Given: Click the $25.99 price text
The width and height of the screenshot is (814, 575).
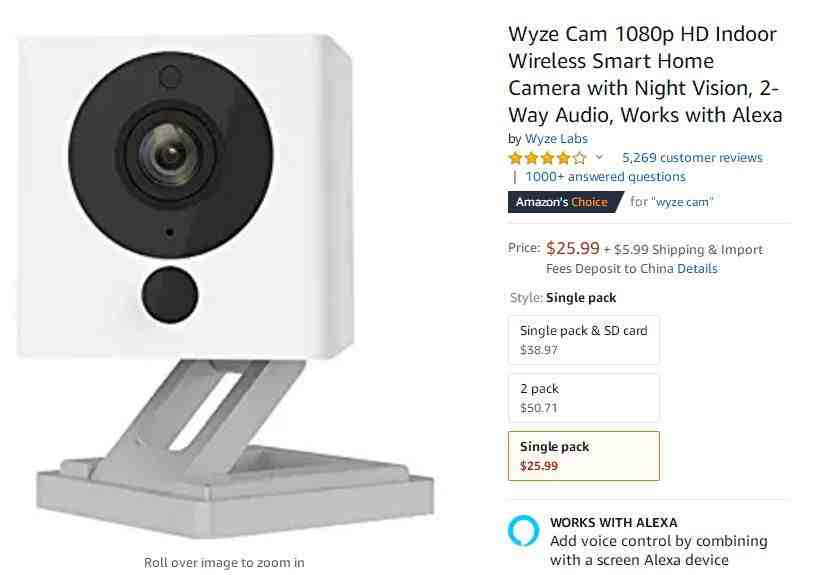Looking at the screenshot, I should pos(573,248).
